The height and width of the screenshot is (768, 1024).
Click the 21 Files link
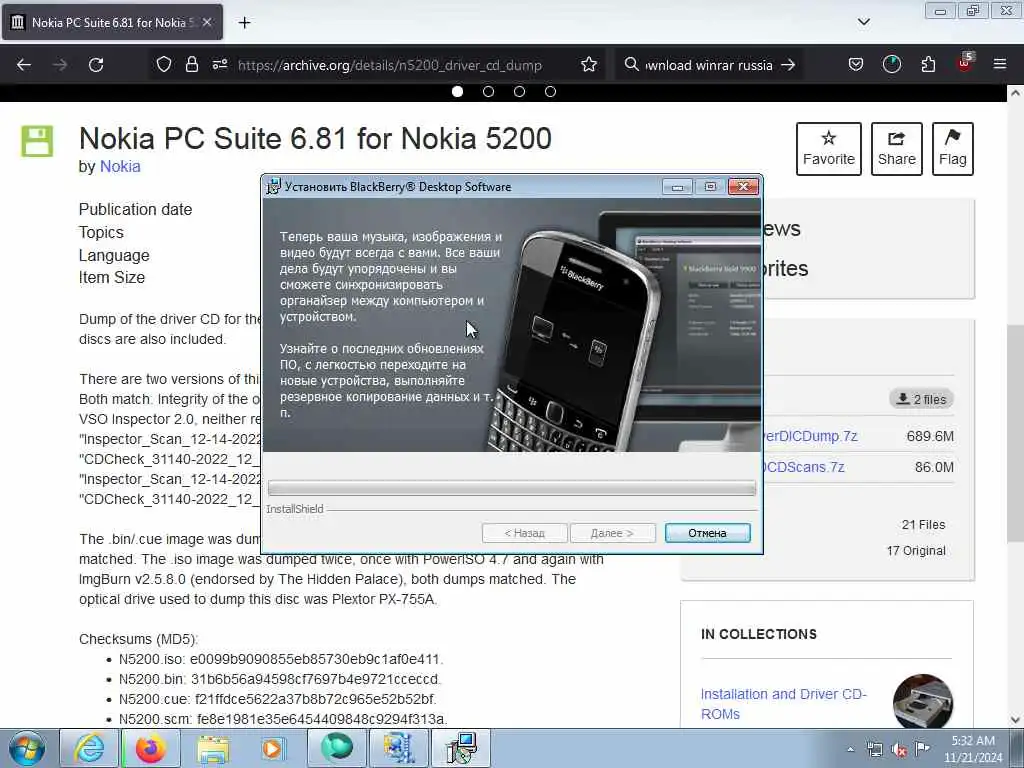pos(923,525)
